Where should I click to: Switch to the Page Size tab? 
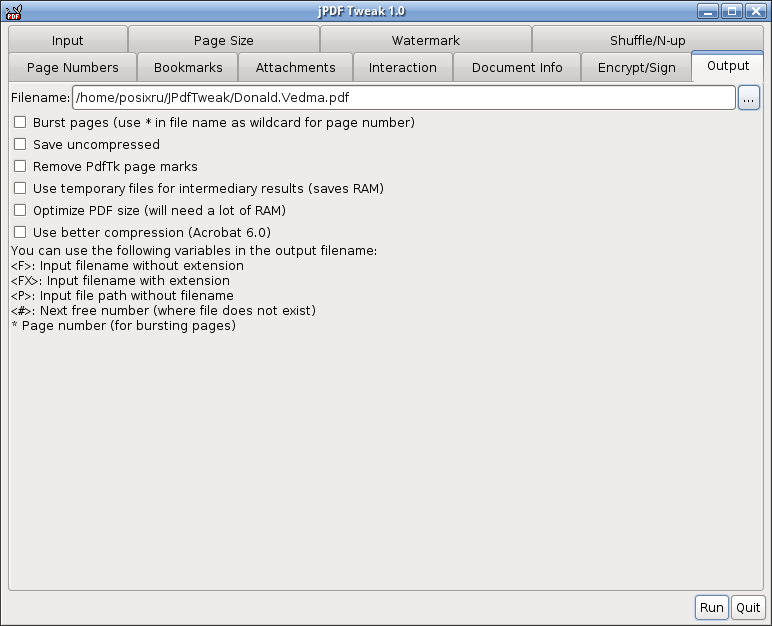(x=224, y=40)
